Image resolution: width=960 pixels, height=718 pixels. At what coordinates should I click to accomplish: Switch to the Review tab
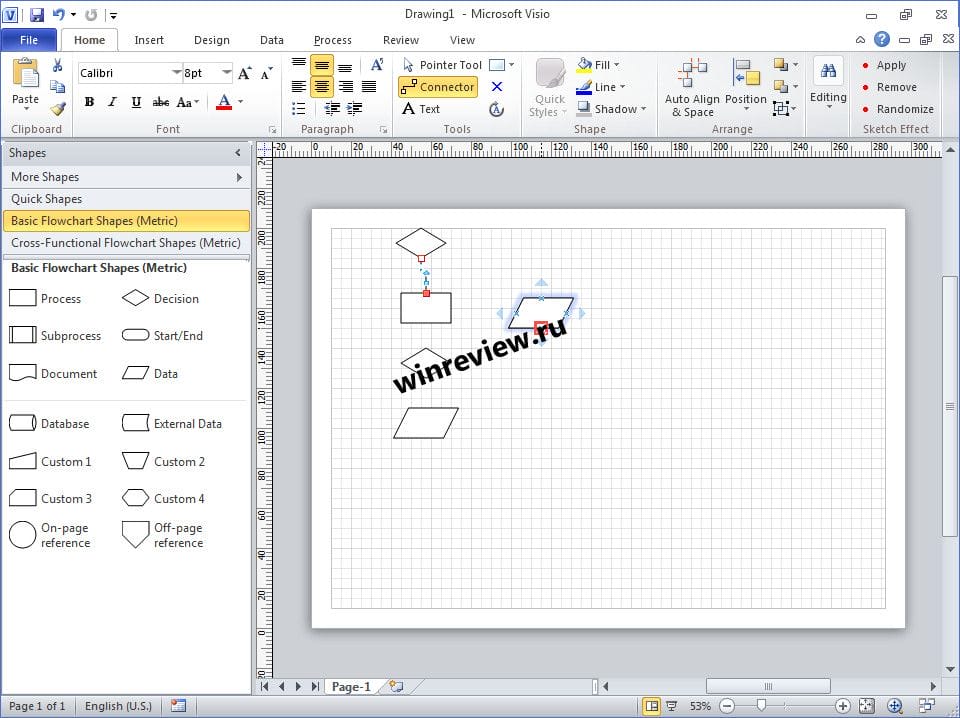point(401,40)
